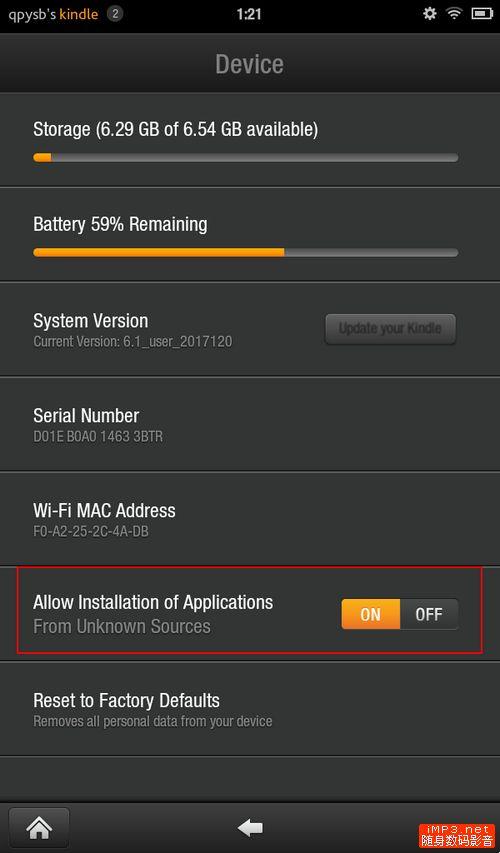Click the battery remaining progress bar
Screen dimensions: 500x853
245,252
